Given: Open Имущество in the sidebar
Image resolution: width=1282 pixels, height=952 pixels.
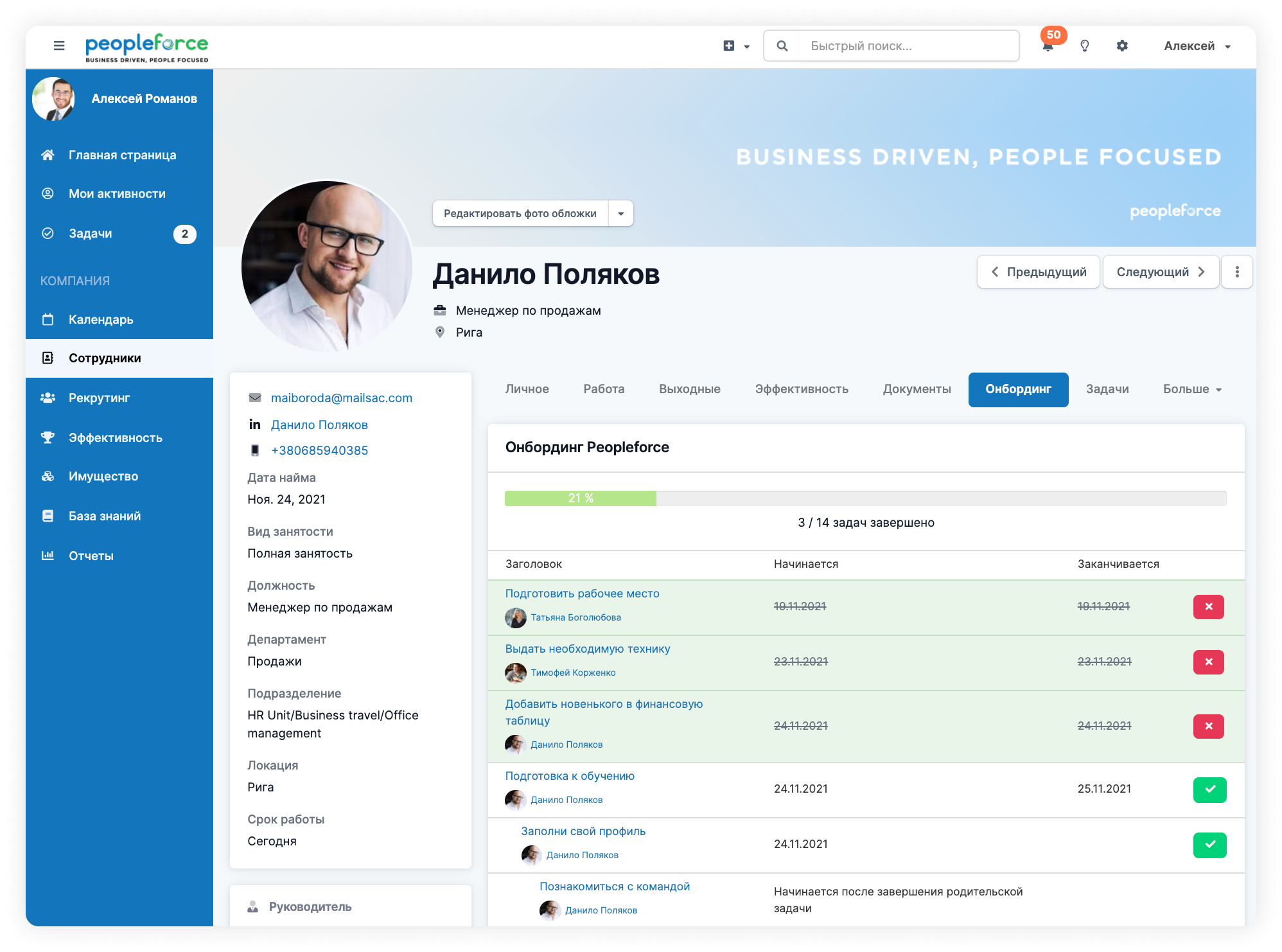Looking at the screenshot, I should coord(103,476).
